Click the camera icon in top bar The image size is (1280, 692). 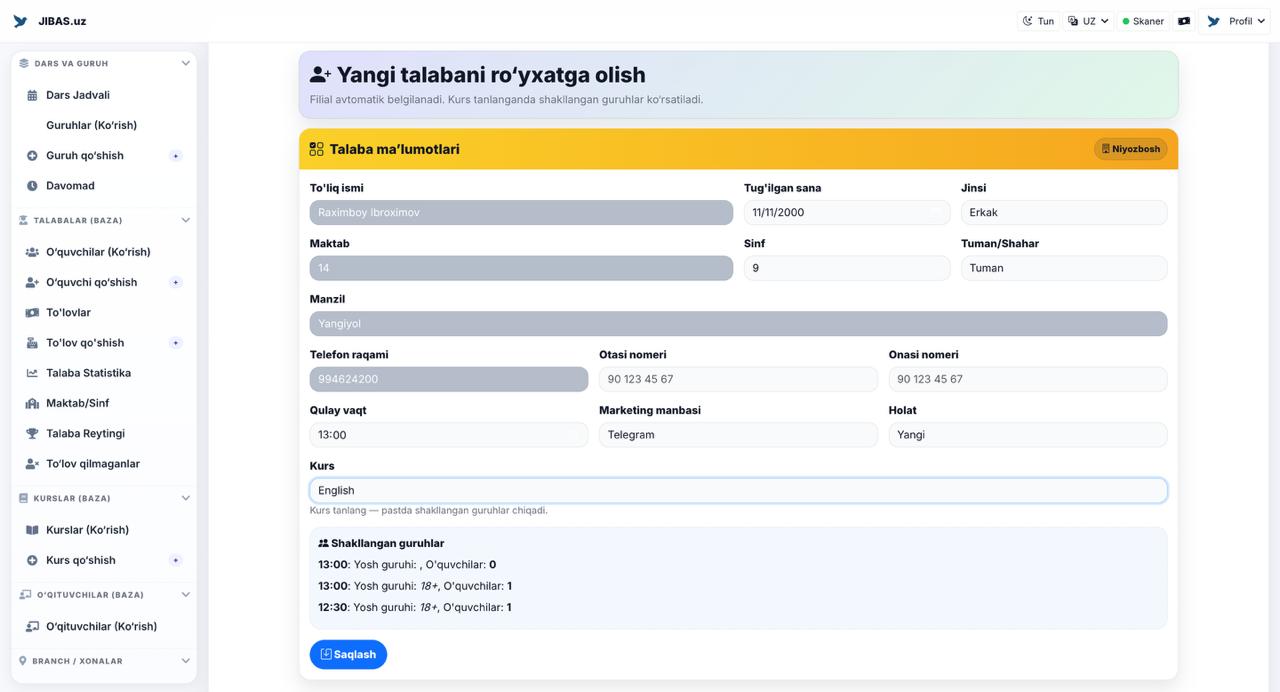[x=1184, y=21]
